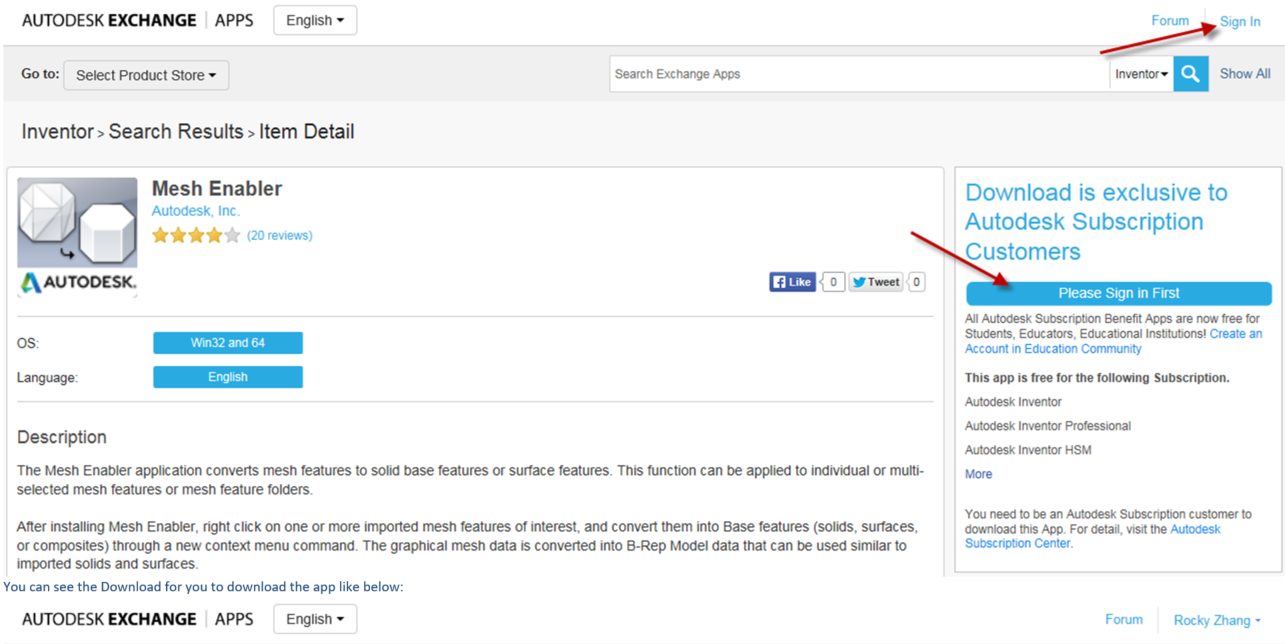Click the Item Detail breadcrumb text
Screen dimensions: 1285x644
pyautogui.click(x=307, y=132)
